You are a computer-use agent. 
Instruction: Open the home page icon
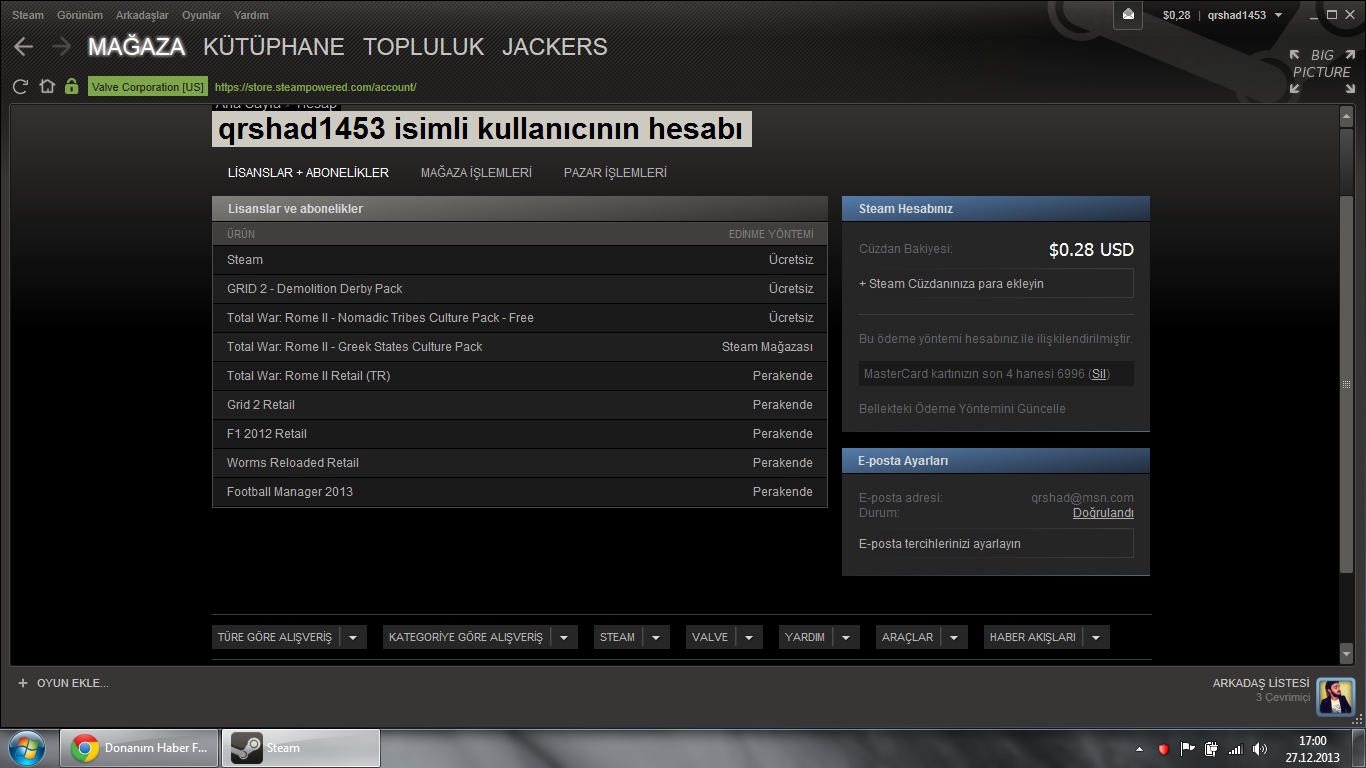pos(46,87)
